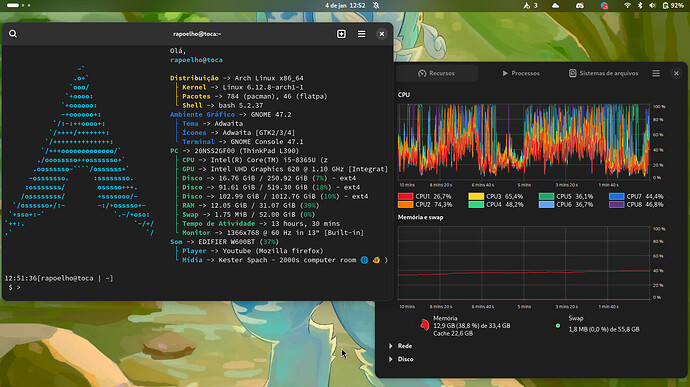Open a new tab in the terminal
This screenshot has width=690, height=387.
coord(341,34)
